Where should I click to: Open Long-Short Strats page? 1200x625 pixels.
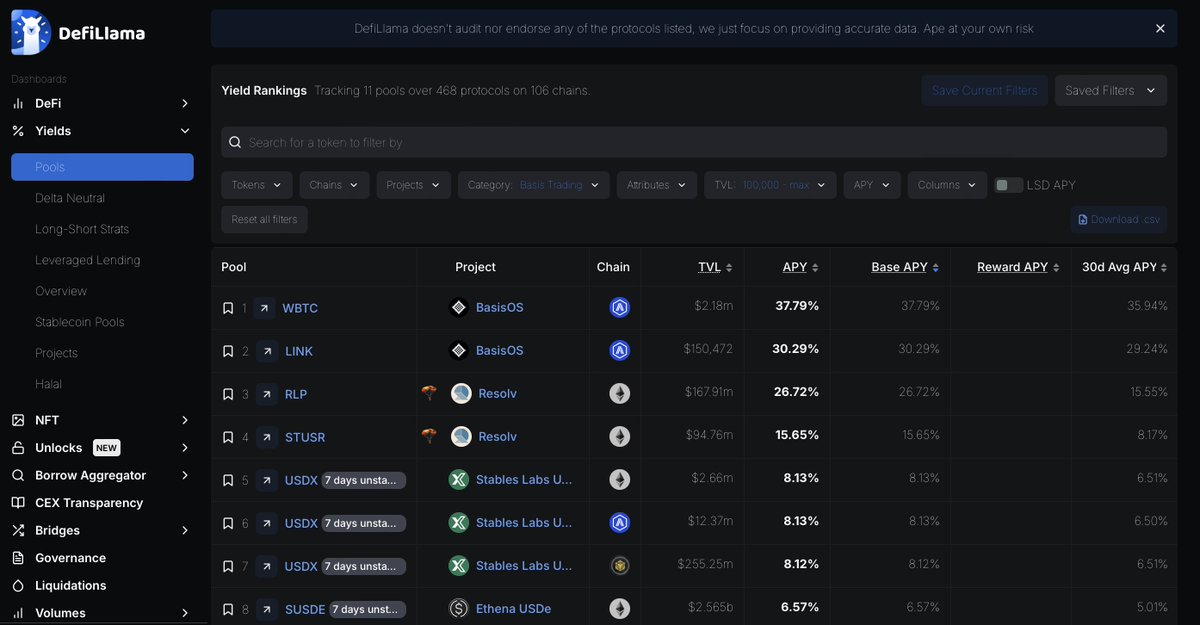click(x=82, y=229)
